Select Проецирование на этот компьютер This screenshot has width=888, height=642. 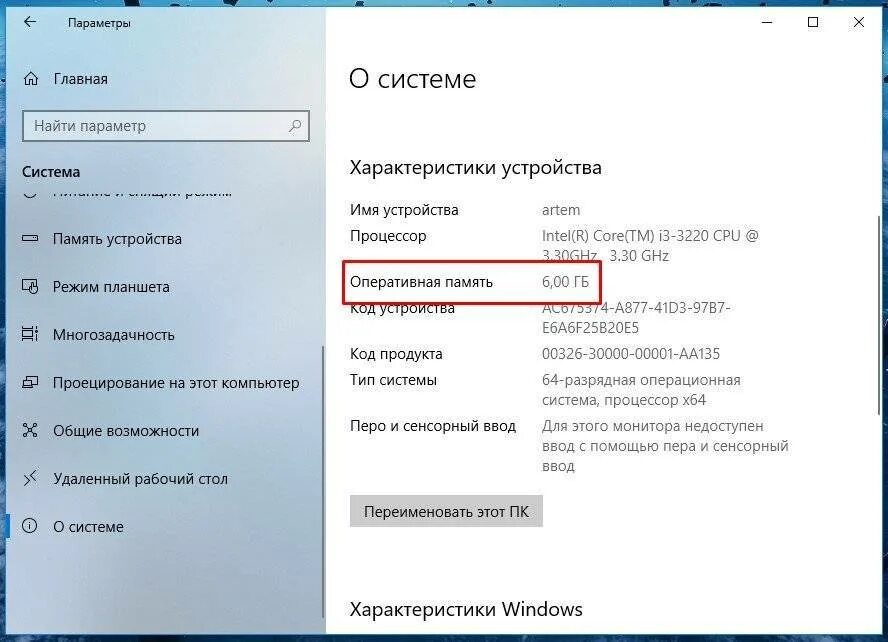tap(176, 383)
